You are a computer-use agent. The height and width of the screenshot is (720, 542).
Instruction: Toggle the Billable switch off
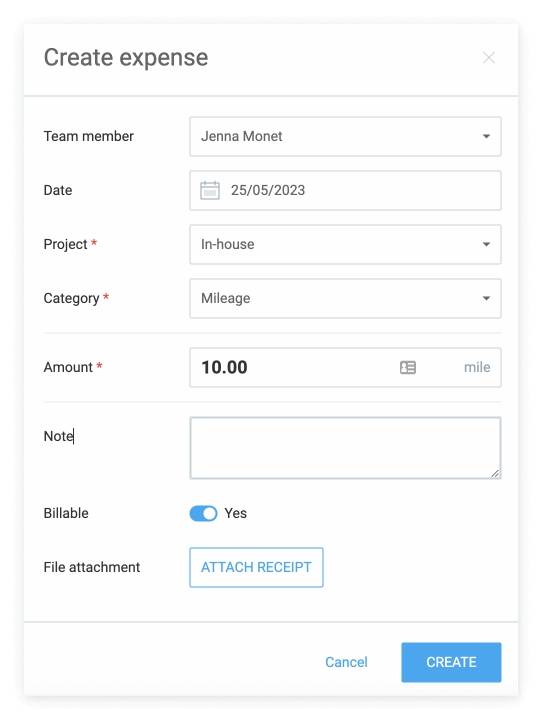click(203, 513)
